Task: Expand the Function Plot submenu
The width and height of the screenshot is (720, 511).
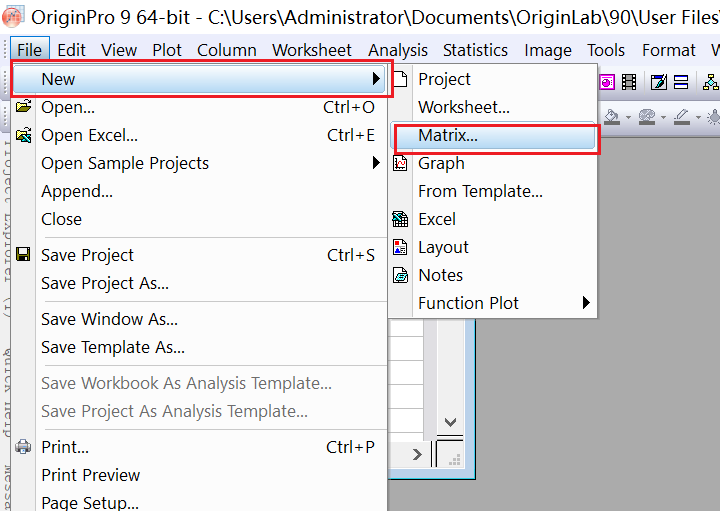Action: point(493,303)
